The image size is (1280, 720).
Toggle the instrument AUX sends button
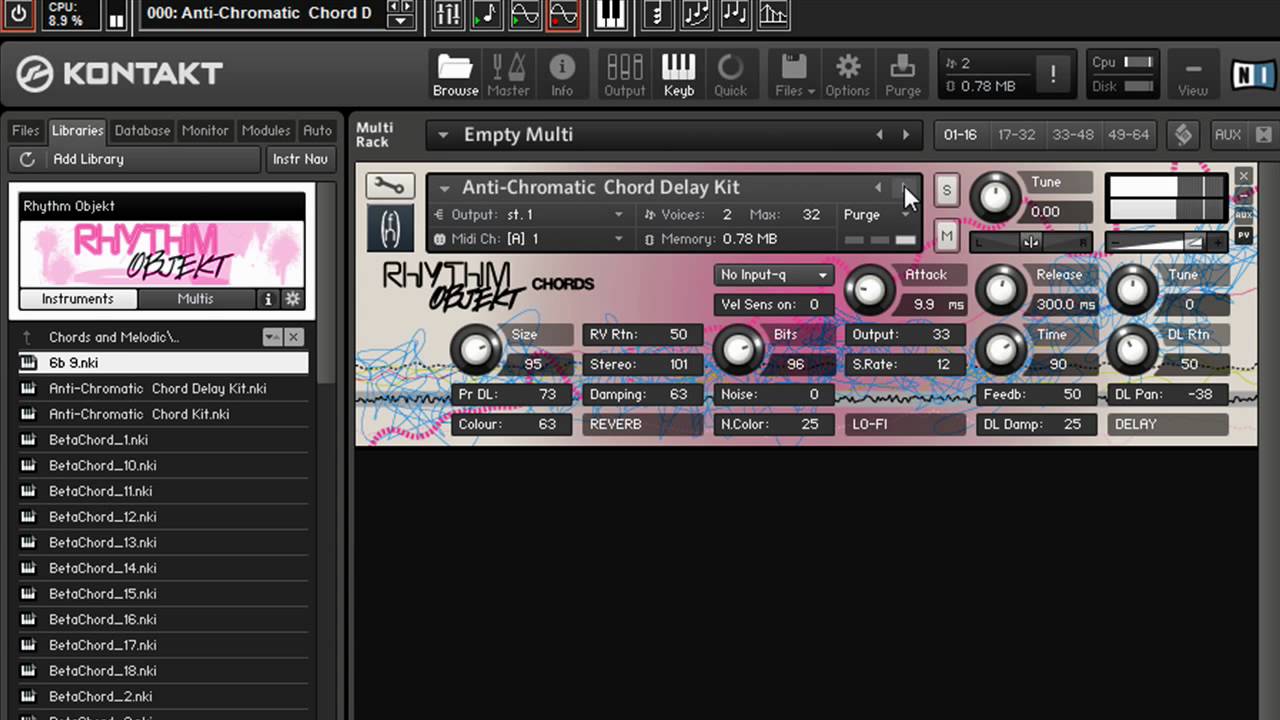pos(1243,214)
